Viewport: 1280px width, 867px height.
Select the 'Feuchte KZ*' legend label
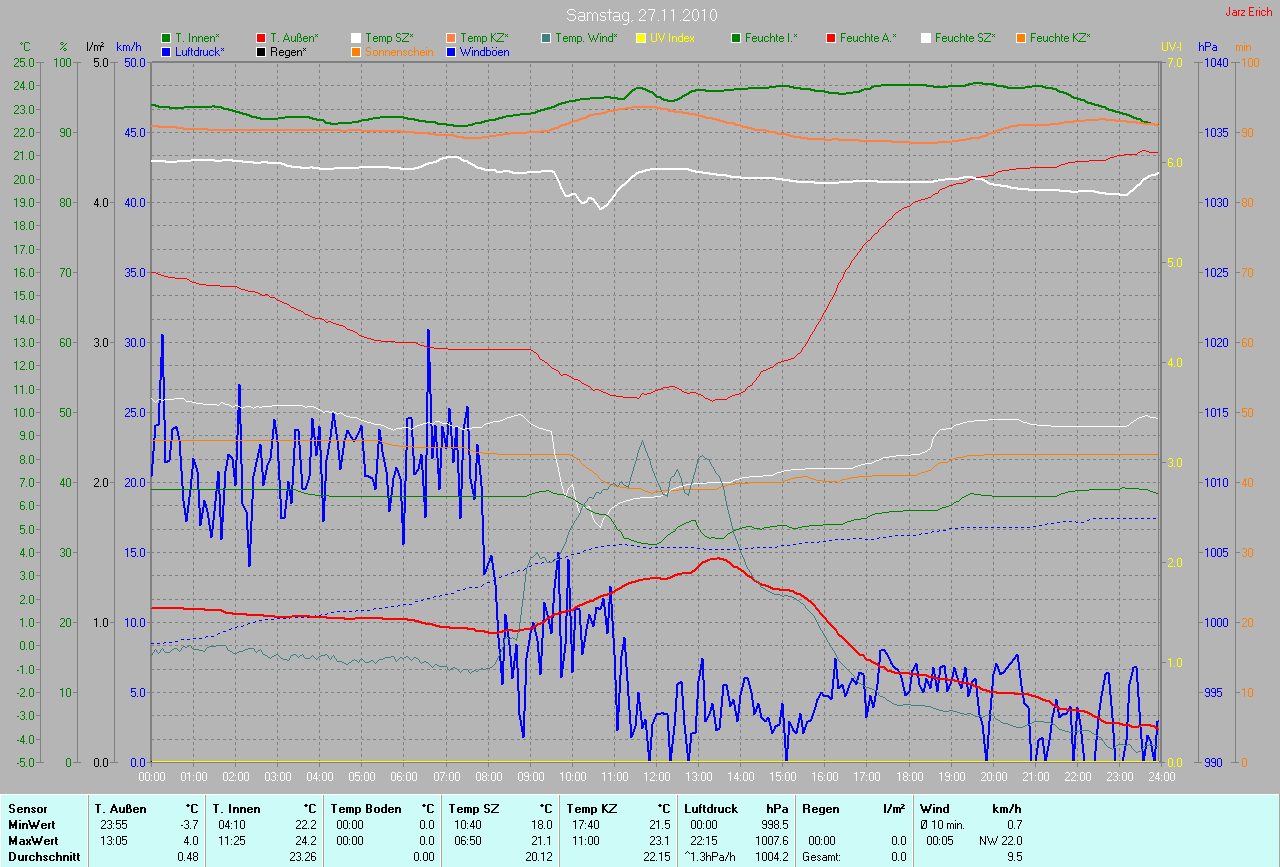[x=1060, y=38]
